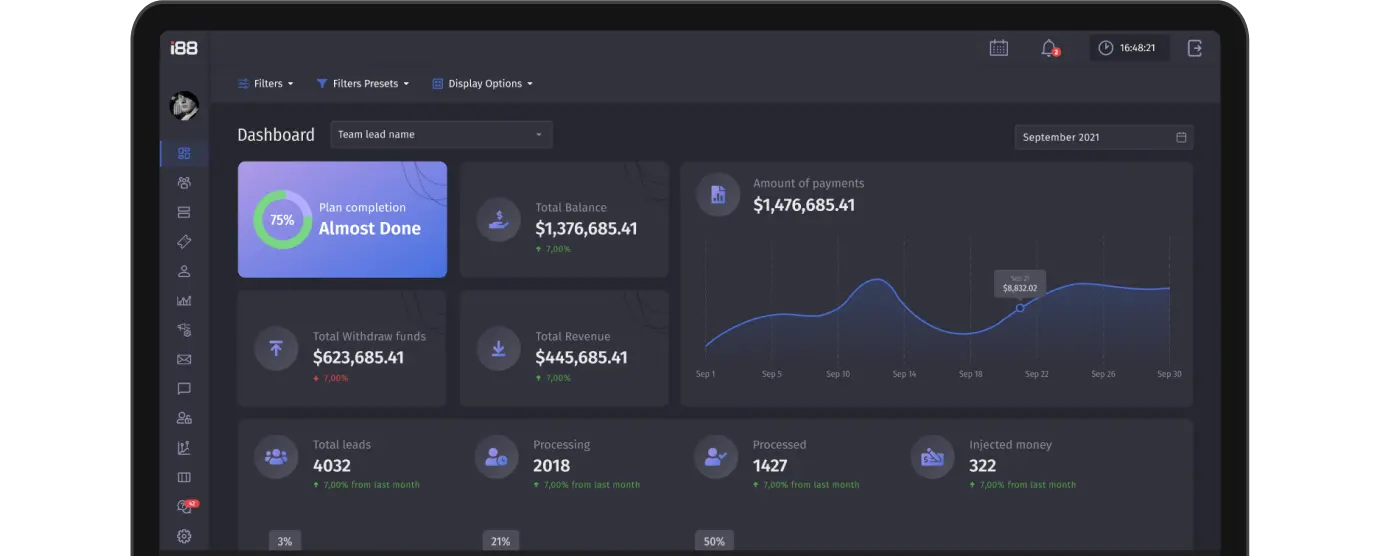Open the Display Options dropdown
The image size is (1382, 556).
[x=482, y=84]
